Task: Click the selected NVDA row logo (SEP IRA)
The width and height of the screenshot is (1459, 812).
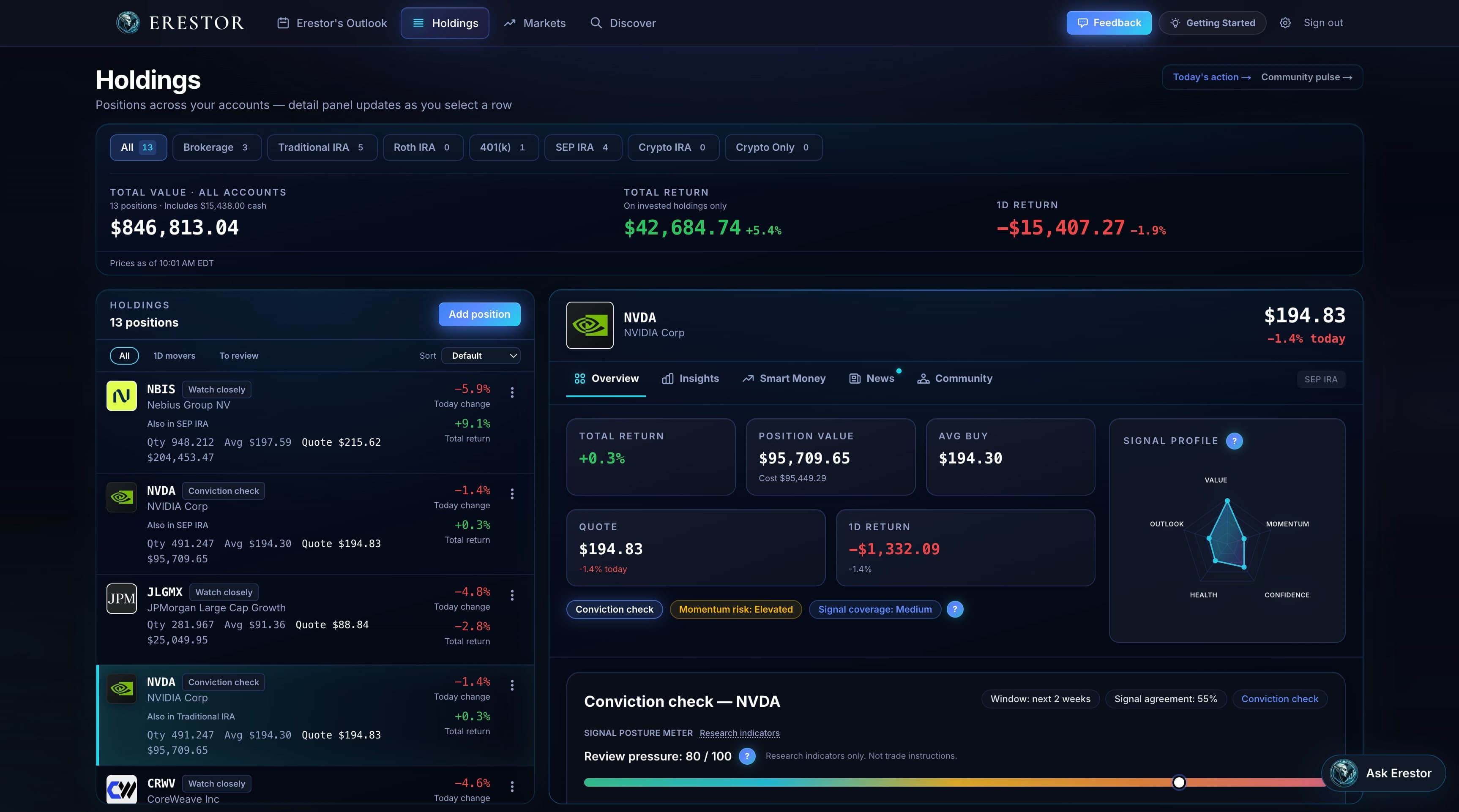Action: [x=122, y=689]
